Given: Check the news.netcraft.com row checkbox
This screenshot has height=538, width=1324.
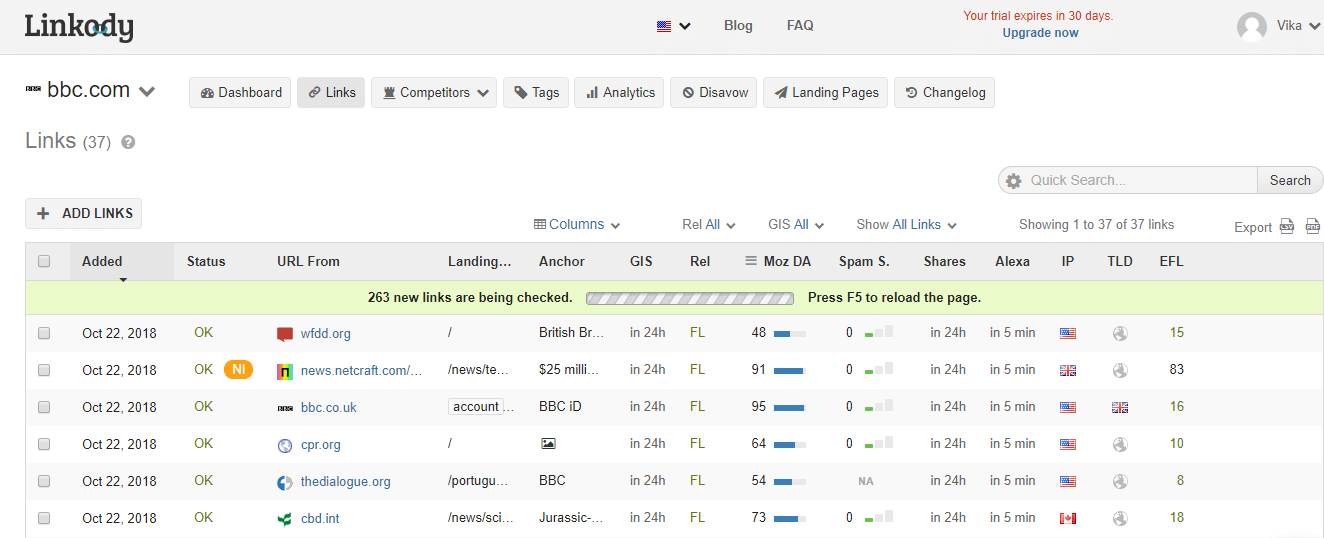Looking at the screenshot, I should coord(44,370).
